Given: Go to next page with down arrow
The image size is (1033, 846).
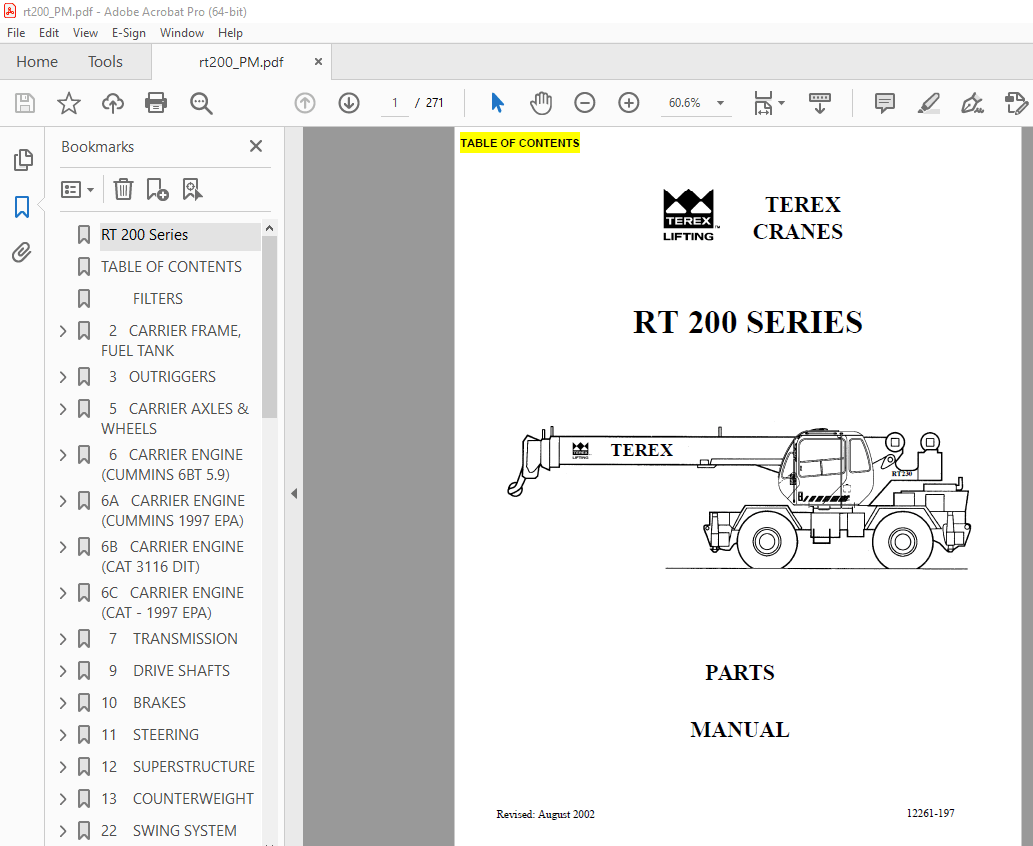Looking at the screenshot, I should coord(348,102).
